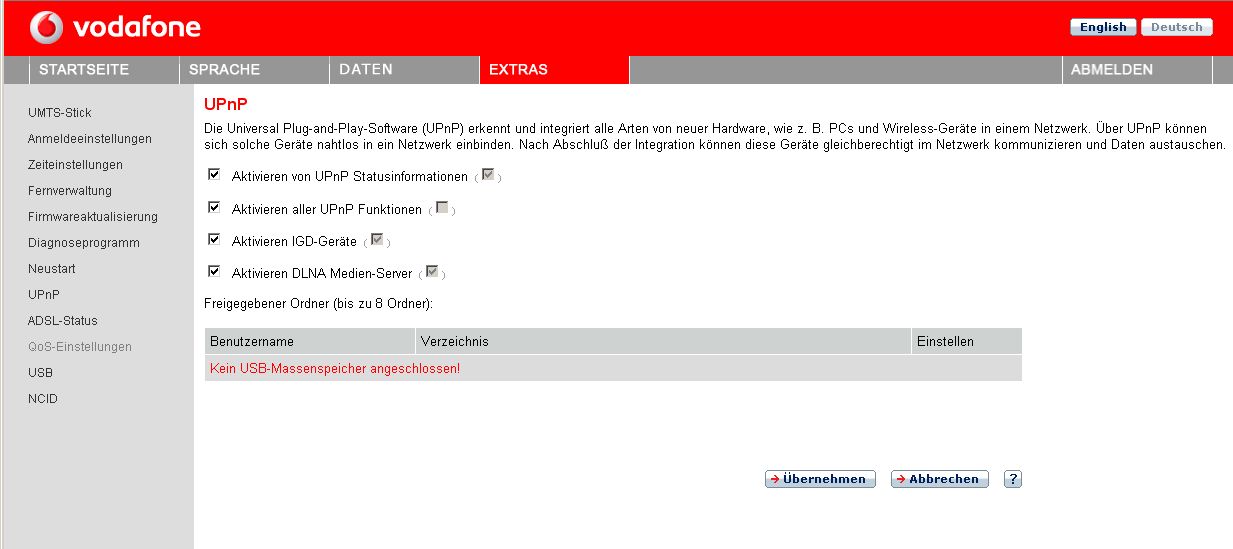
Task: Select UPnP in sidebar
Action: 44,295
